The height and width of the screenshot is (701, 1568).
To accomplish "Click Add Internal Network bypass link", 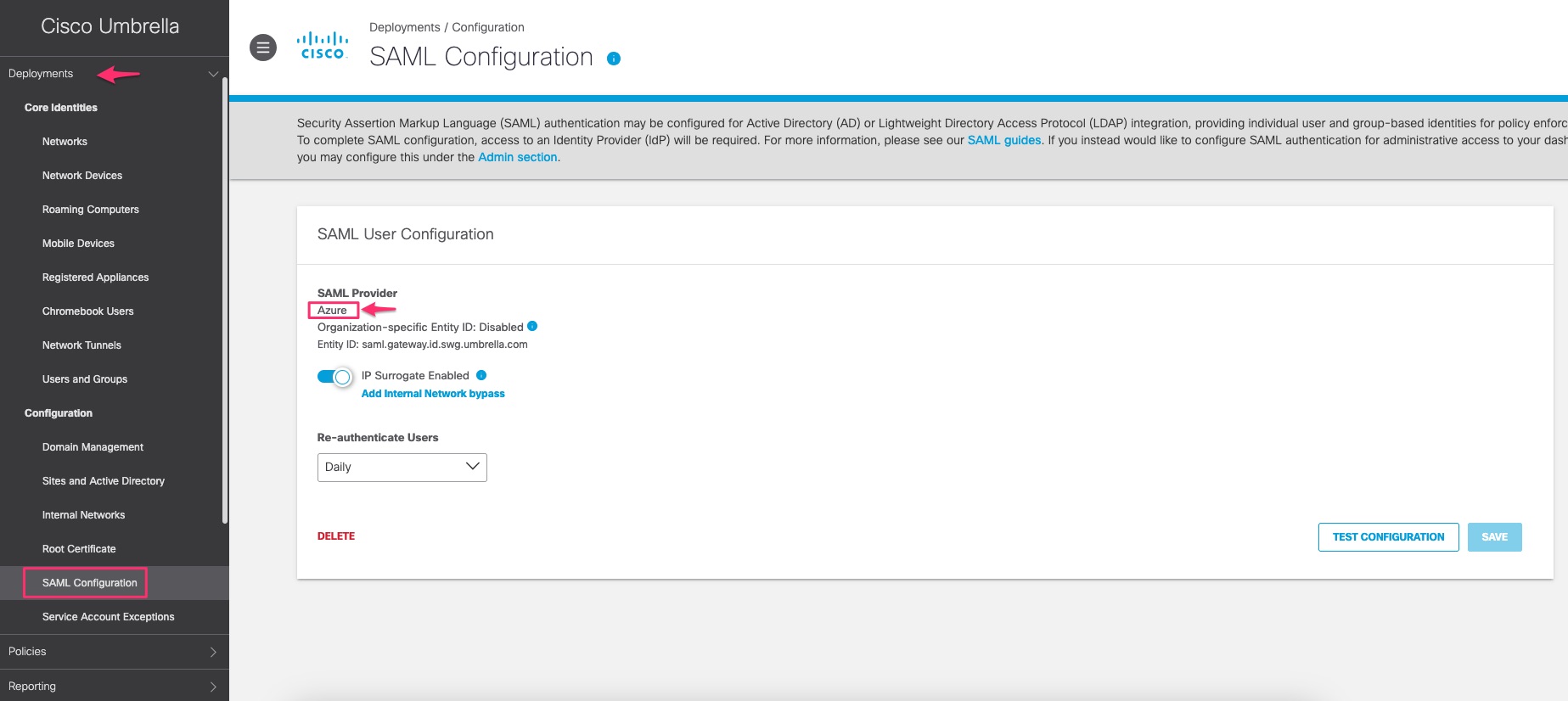I will tap(433, 394).
